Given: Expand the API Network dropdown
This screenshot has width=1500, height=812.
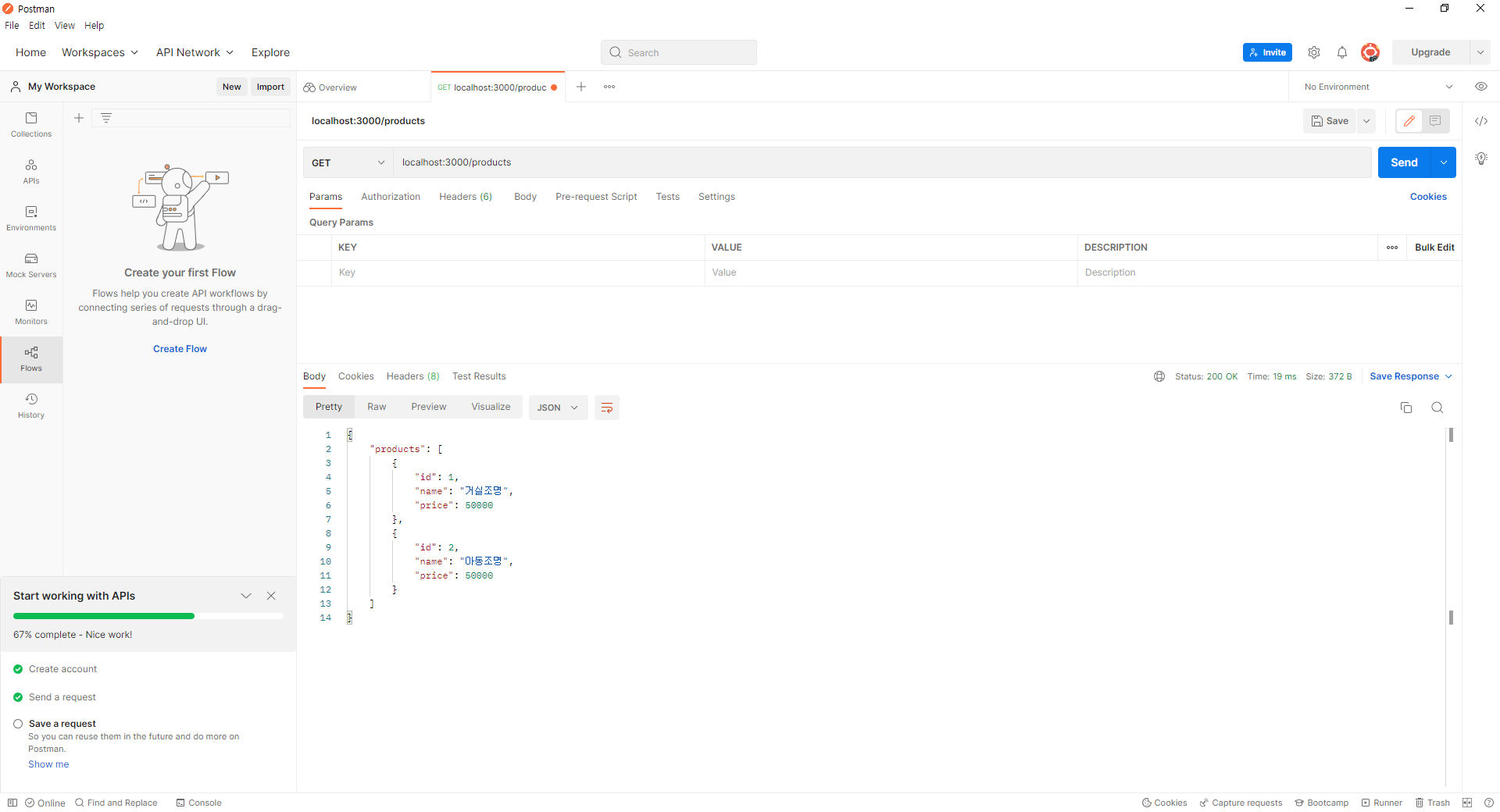Looking at the screenshot, I should [195, 52].
